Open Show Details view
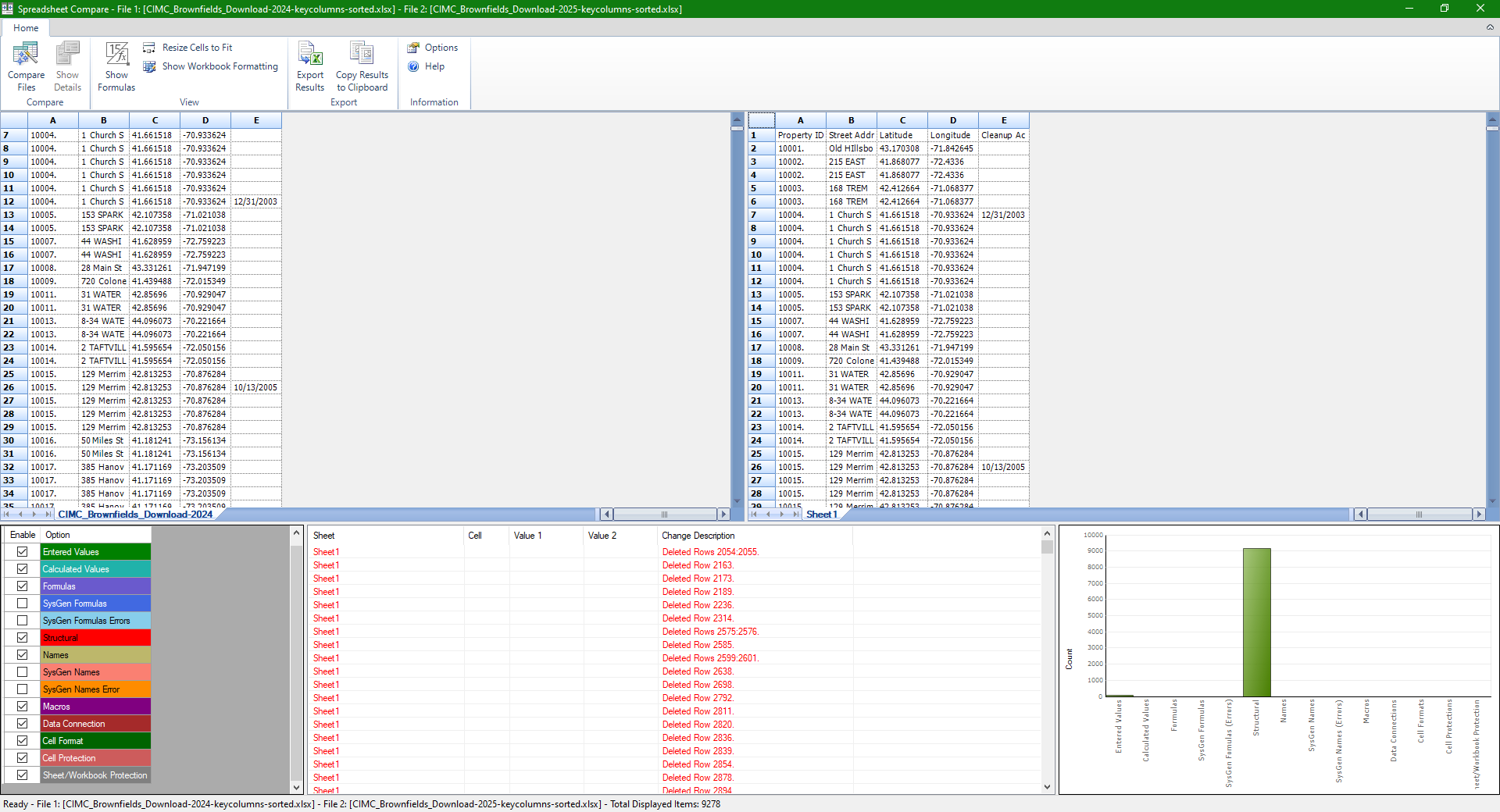Image resolution: width=1500 pixels, height=812 pixels. pos(67,66)
